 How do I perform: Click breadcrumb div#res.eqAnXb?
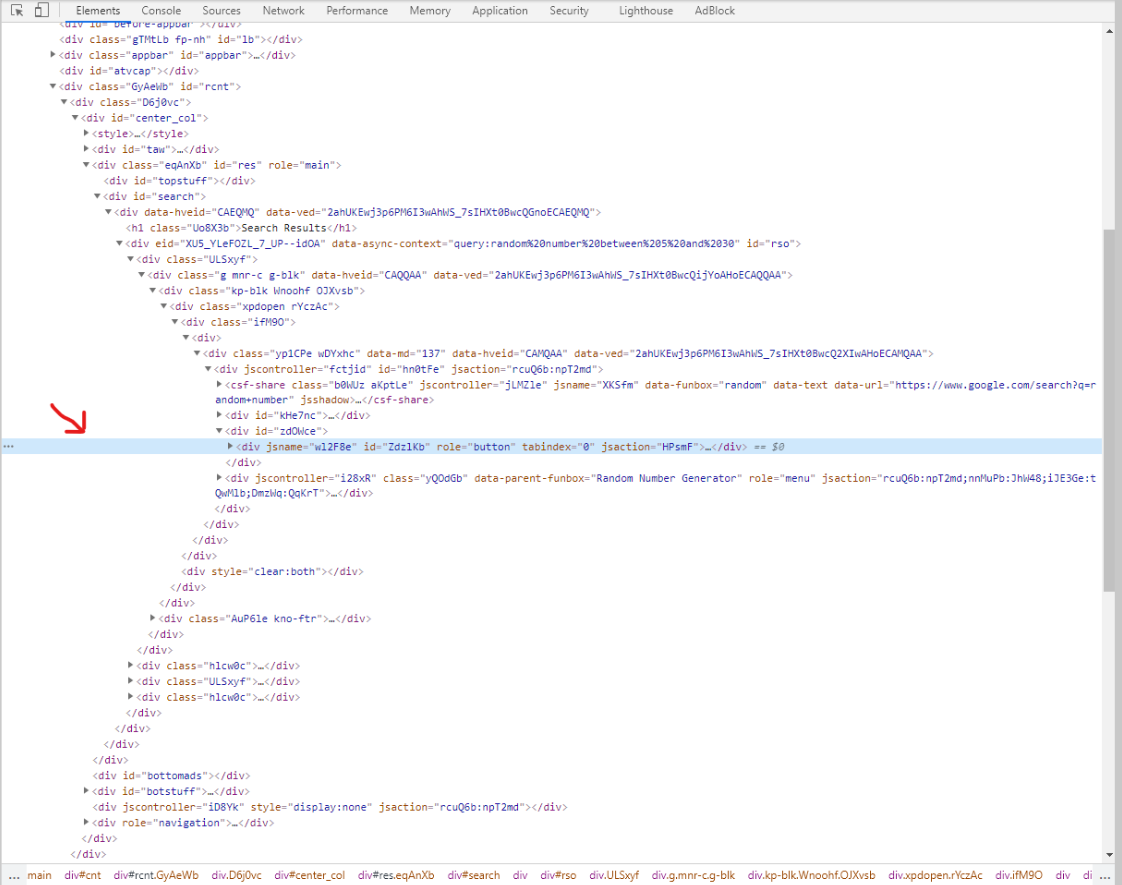(x=396, y=875)
